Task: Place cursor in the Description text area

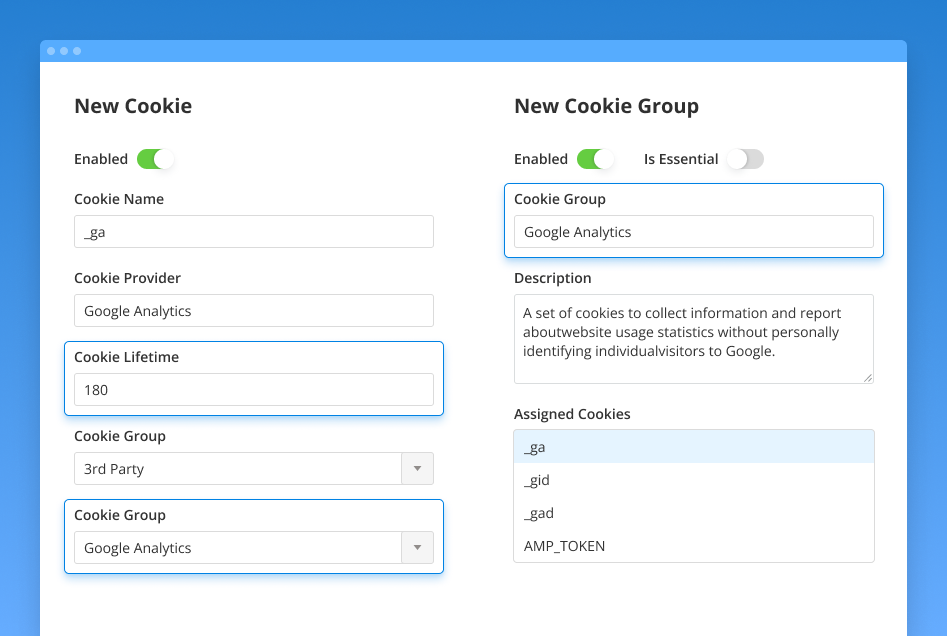Action: pyautogui.click(x=693, y=338)
